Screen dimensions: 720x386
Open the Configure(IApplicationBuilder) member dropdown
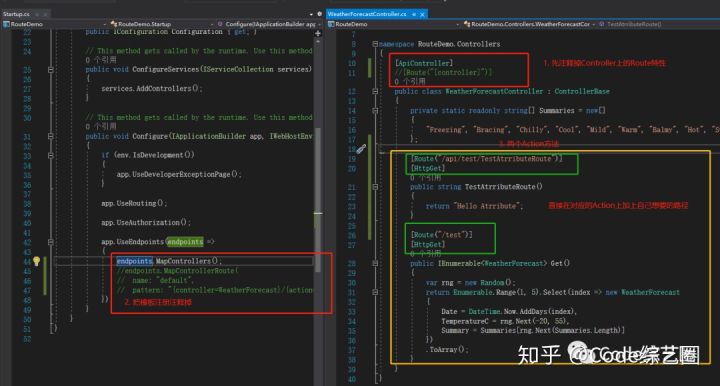(269, 24)
